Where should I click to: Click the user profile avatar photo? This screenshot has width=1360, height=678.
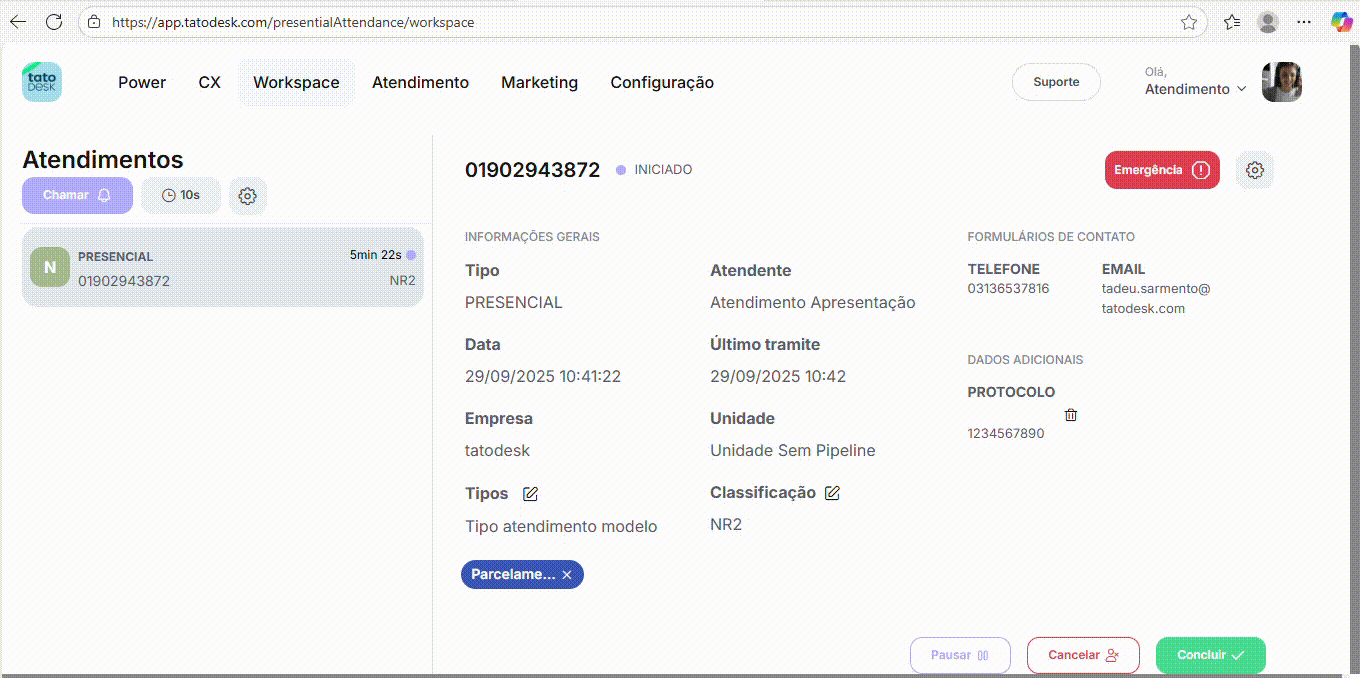(1281, 82)
